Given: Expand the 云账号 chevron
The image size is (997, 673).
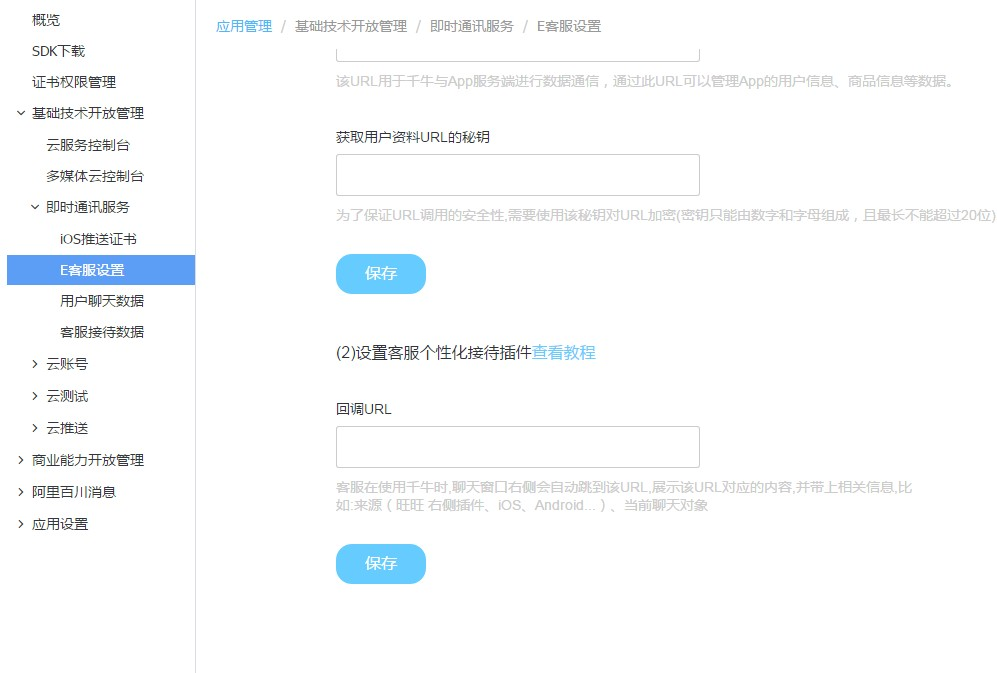Looking at the screenshot, I should (35, 364).
